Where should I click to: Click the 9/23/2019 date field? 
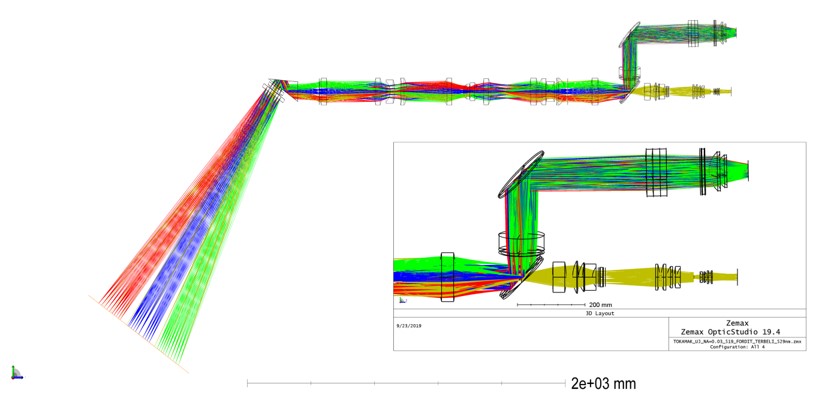409,325
